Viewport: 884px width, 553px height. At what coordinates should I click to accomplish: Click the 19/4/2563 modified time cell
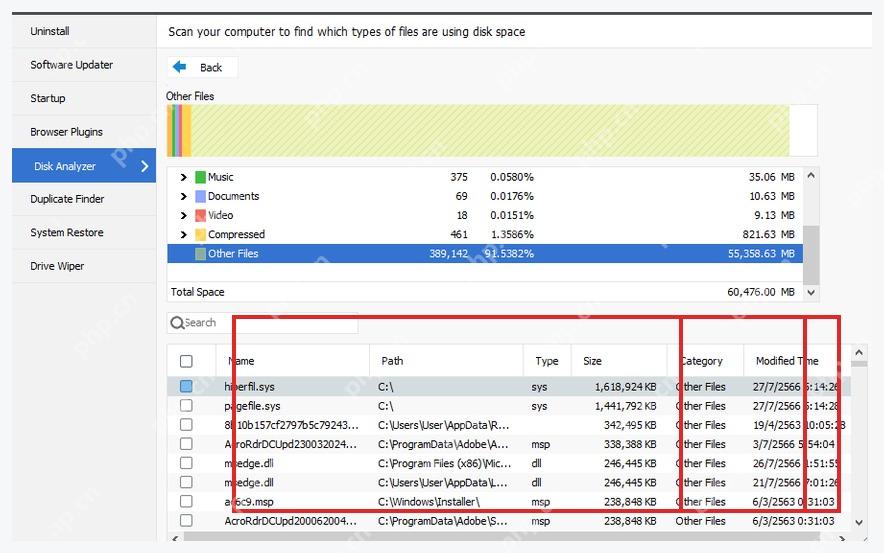799,425
